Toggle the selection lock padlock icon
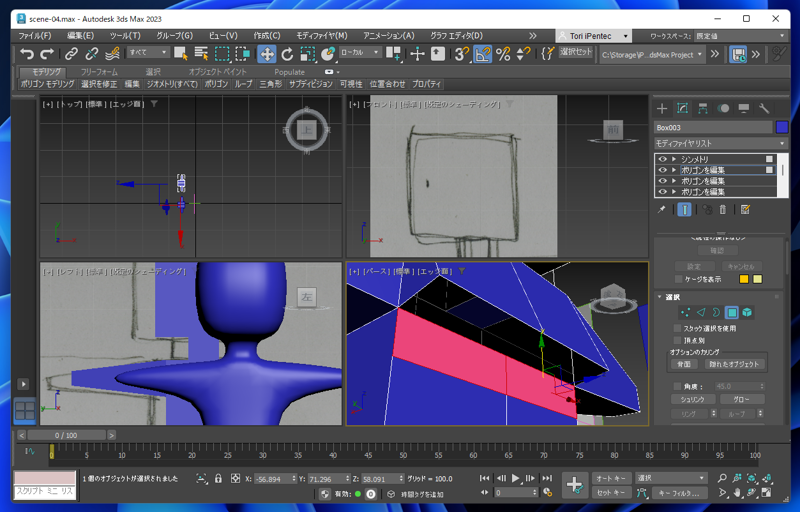 click(218, 478)
